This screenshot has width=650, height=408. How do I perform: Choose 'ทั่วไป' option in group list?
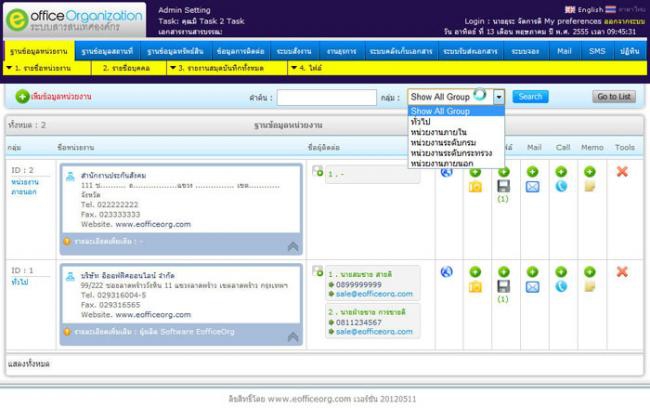click(456, 121)
